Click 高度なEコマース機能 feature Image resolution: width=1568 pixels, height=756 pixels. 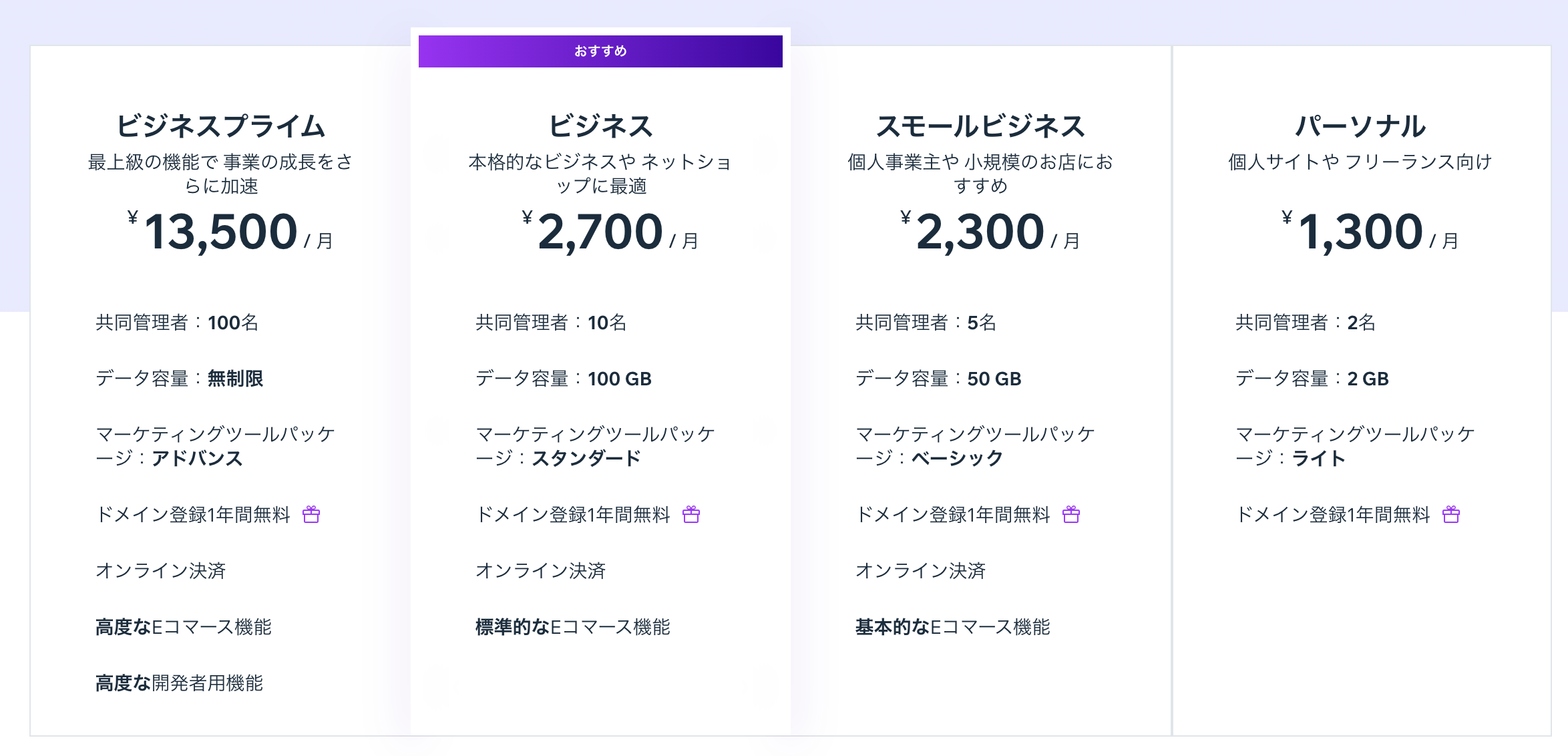pyautogui.click(x=184, y=626)
